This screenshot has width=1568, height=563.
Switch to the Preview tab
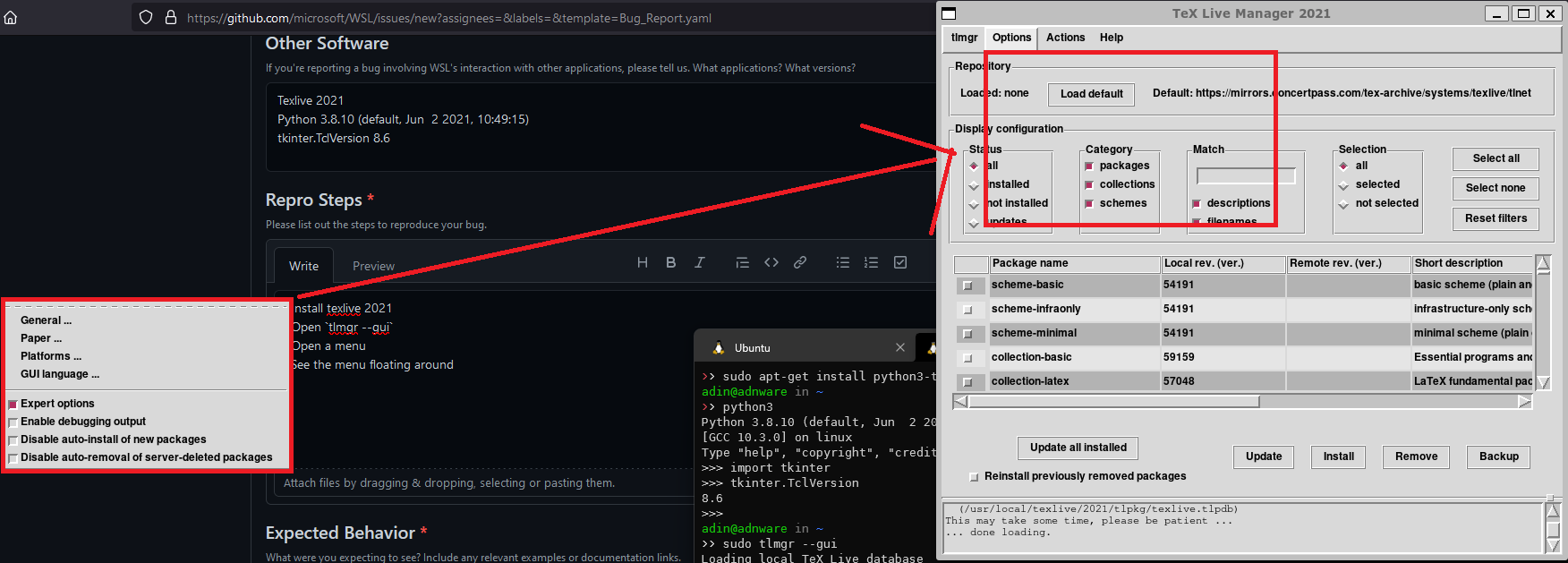[x=373, y=266]
